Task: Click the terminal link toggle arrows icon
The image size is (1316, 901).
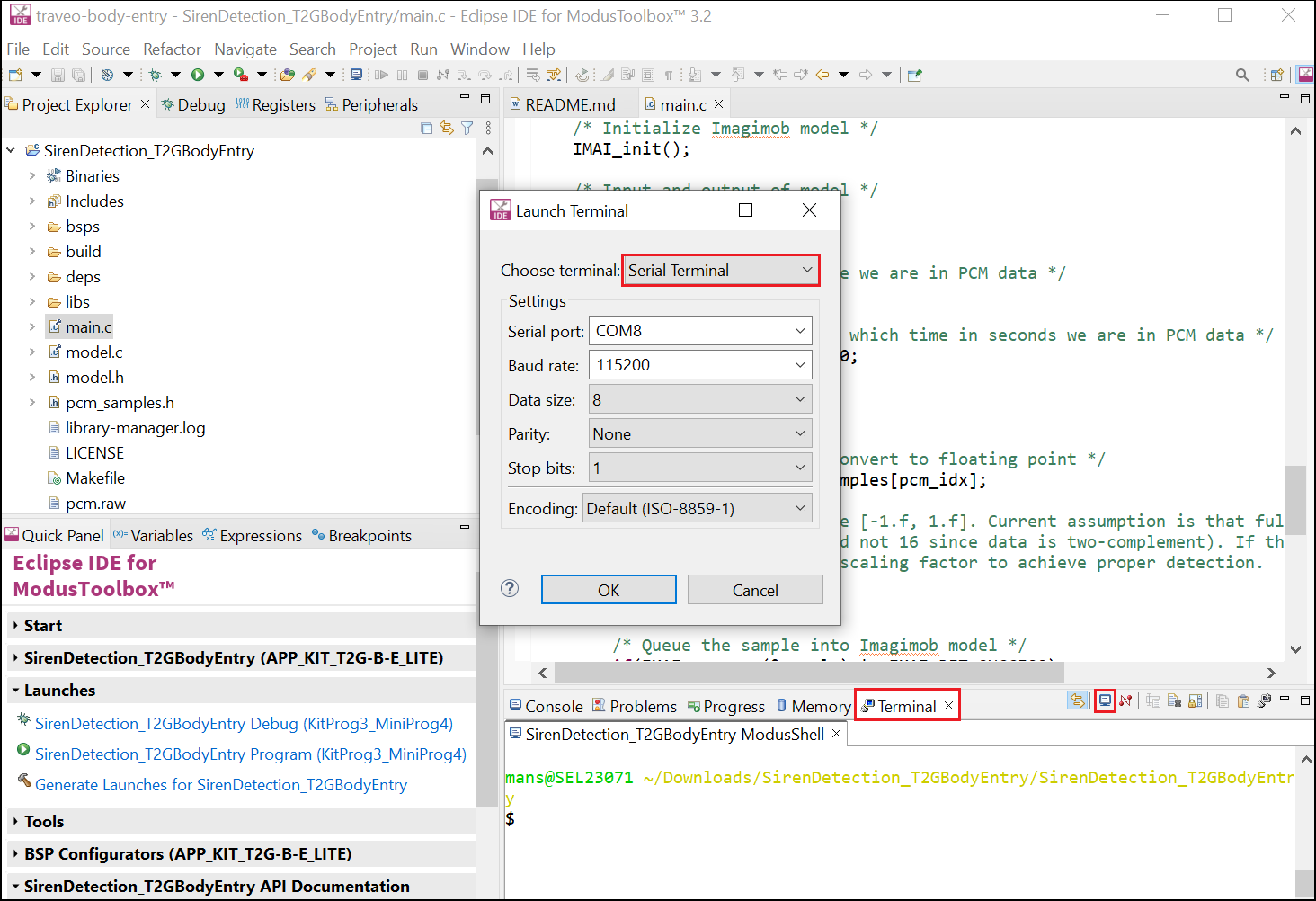Action: pyautogui.click(x=1077, y=700)
